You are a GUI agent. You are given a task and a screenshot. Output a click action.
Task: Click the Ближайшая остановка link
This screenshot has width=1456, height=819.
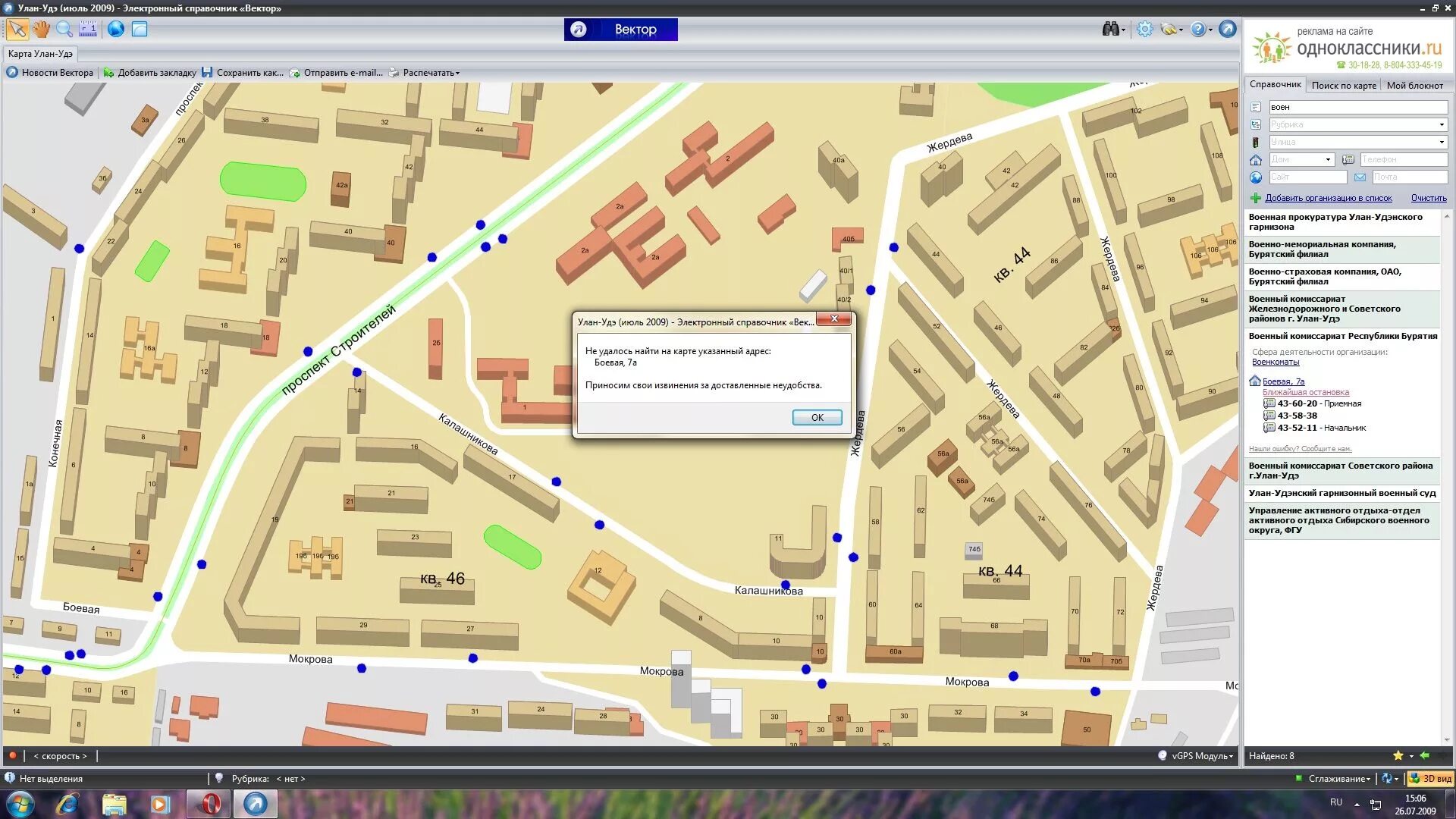pyautogui.click(x=1305, y=392)
